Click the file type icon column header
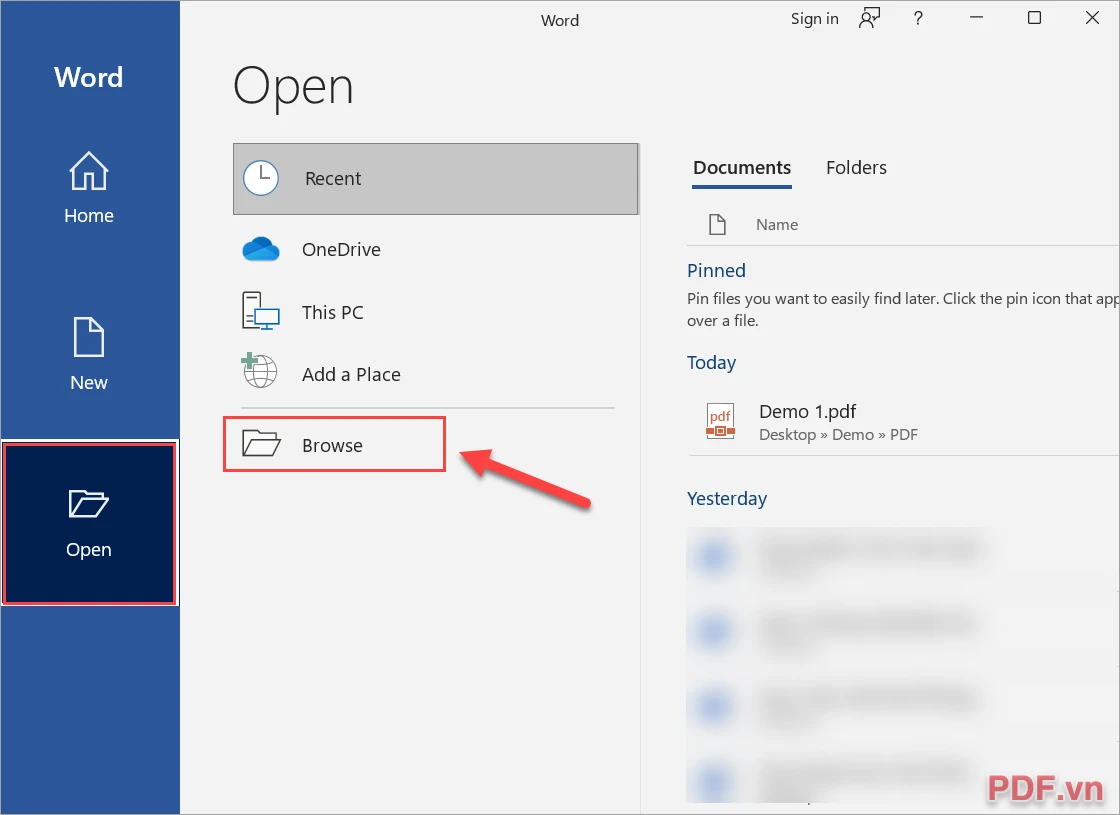Viewport: 1120px width, 815px height. click(717, 224)
